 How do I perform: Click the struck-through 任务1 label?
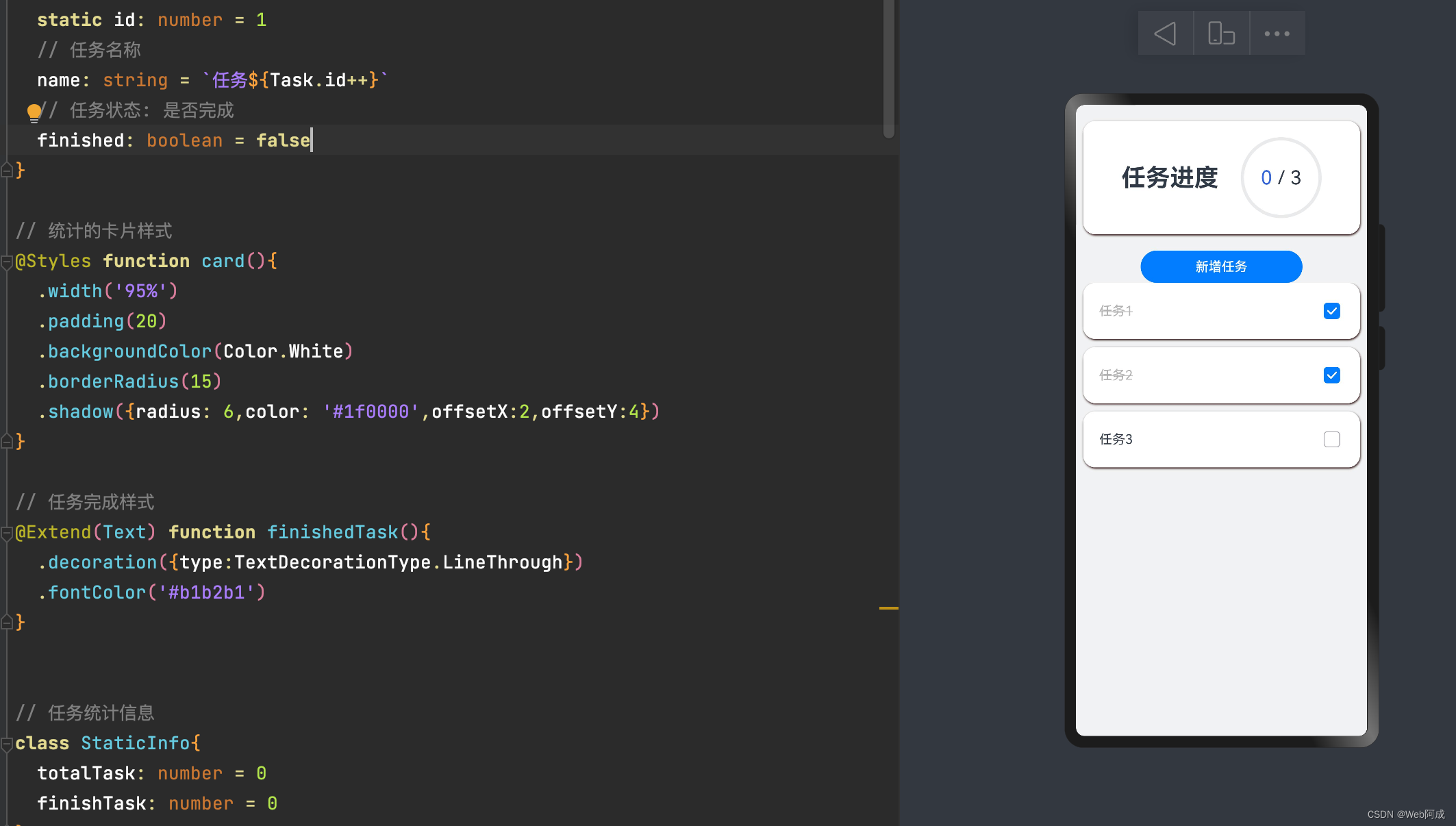pyautogui.click(x=1116, y=311)
